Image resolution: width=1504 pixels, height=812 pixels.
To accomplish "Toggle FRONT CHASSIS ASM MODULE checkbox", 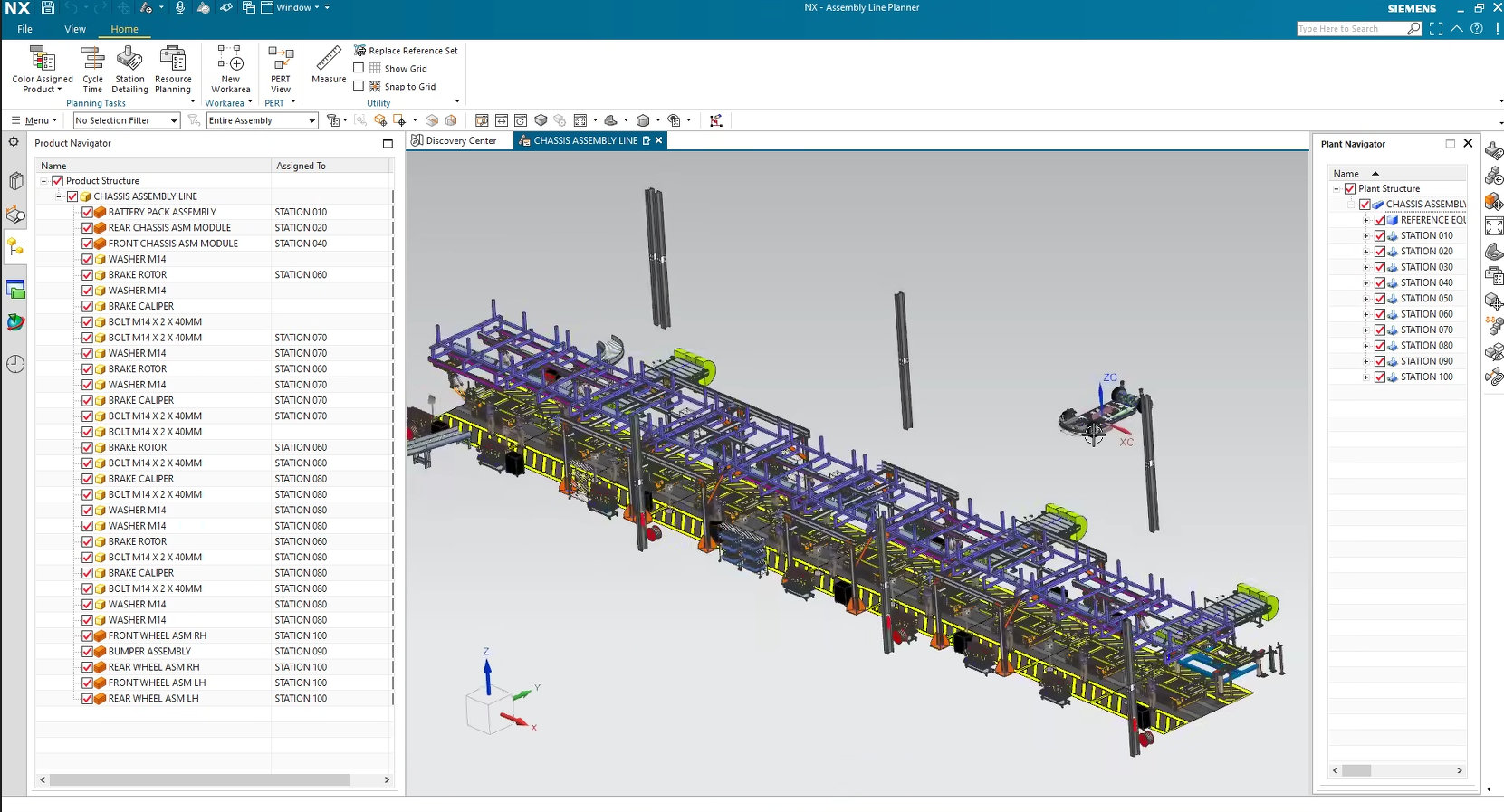I will (x=87, y=244).
